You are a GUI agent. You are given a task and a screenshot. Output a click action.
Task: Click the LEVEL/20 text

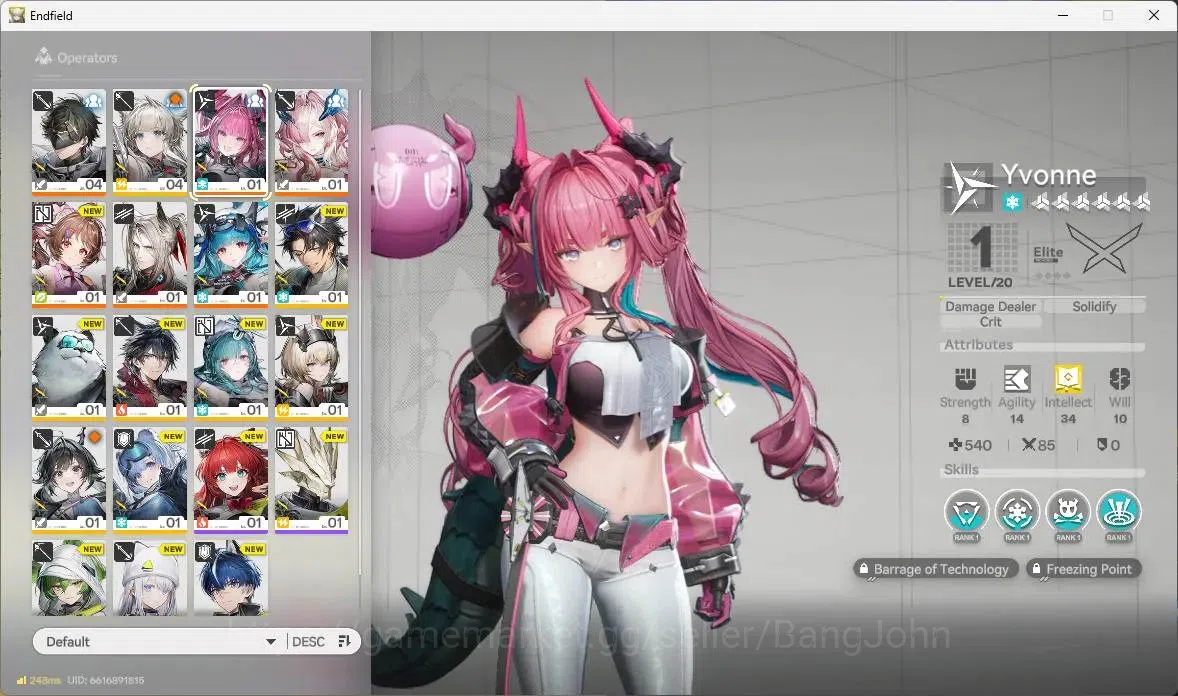(980, 282)
